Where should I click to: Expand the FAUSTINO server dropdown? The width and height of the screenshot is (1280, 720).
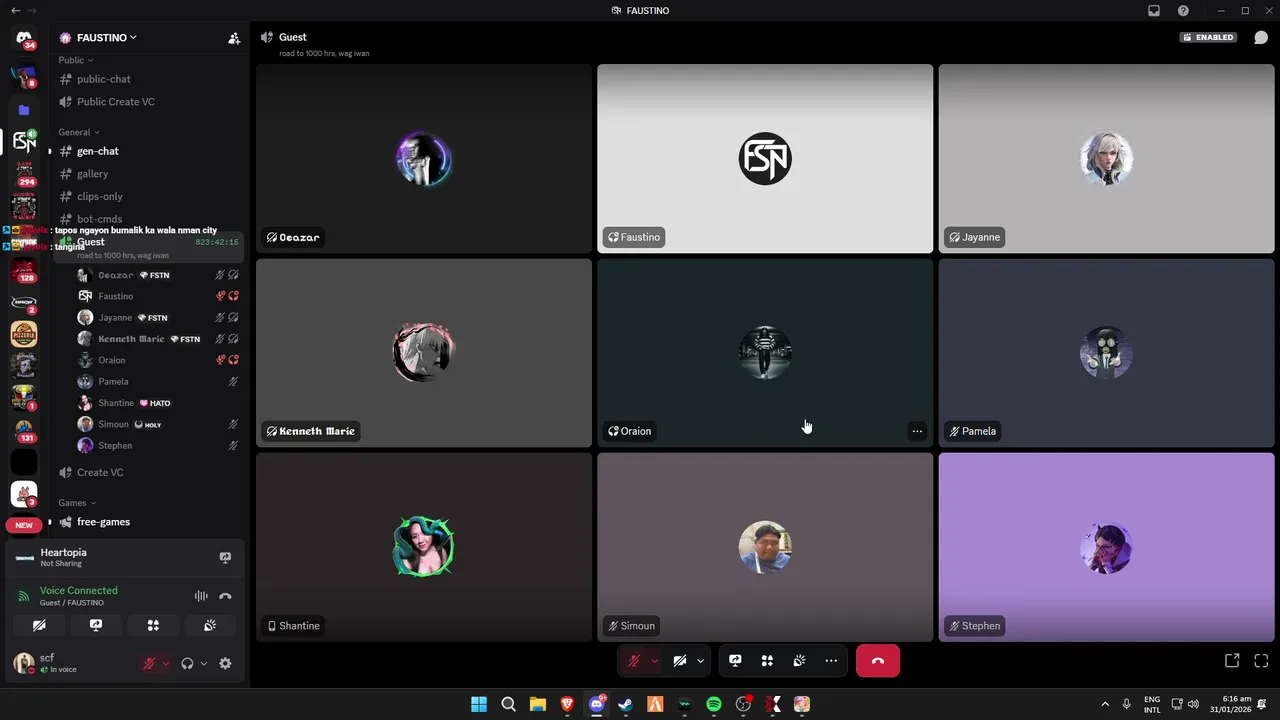(x=107, y=38)
